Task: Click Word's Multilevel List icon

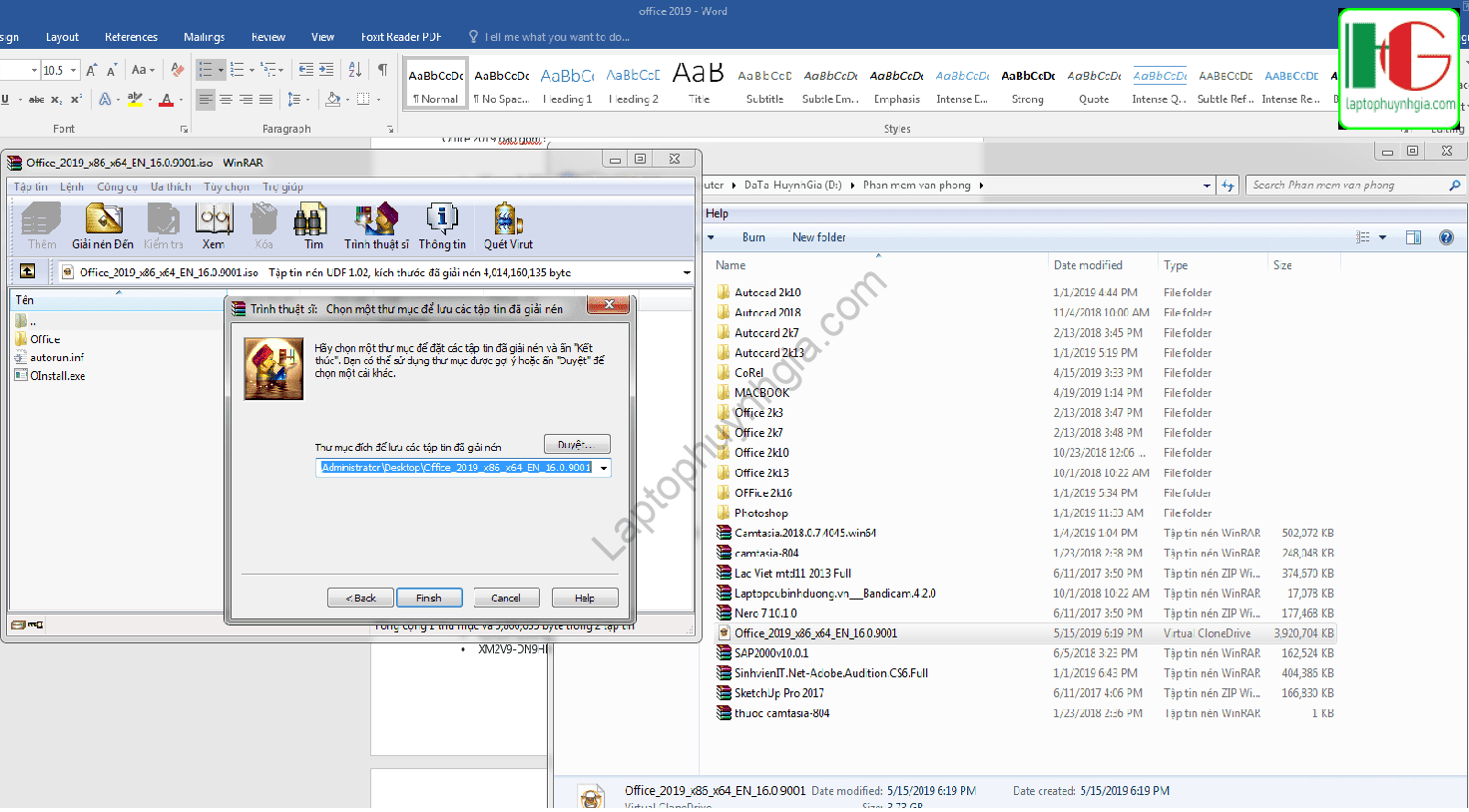Action: 267,70
